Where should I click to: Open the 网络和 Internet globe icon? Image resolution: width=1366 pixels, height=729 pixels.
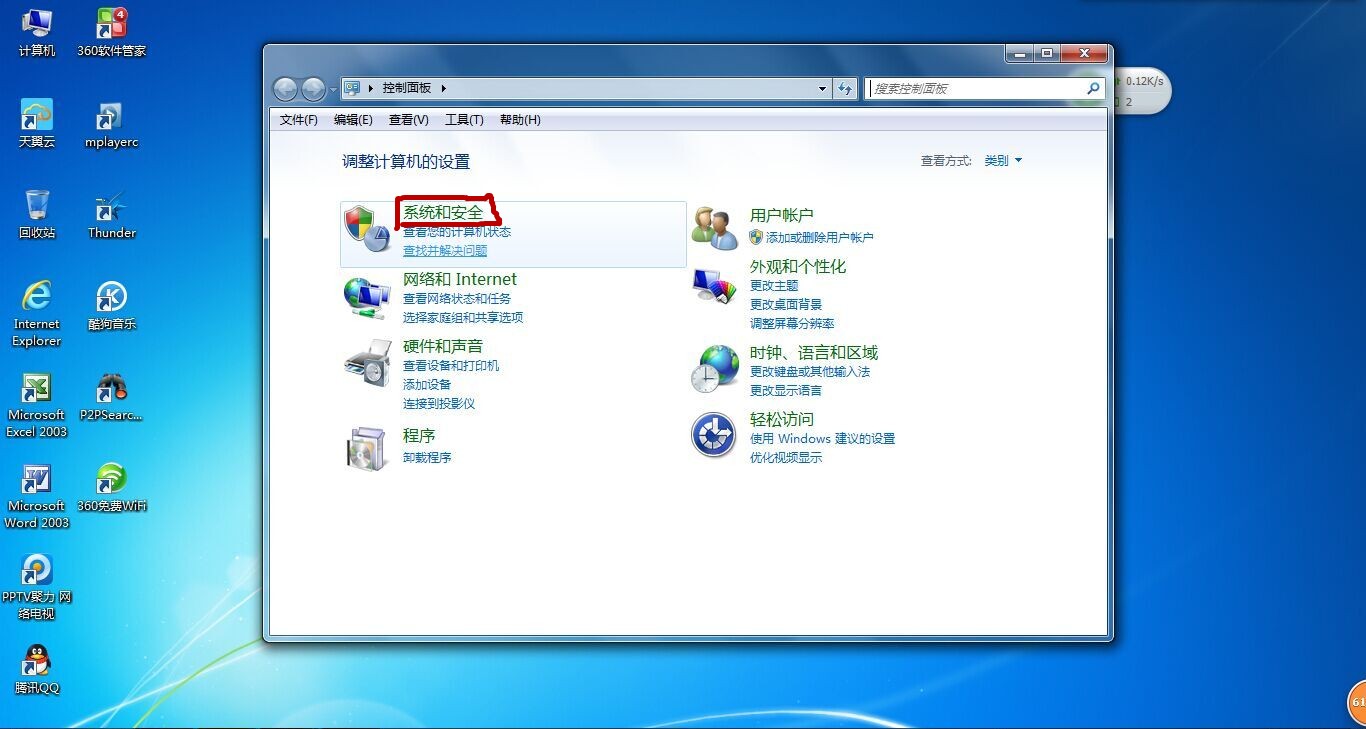367,297
